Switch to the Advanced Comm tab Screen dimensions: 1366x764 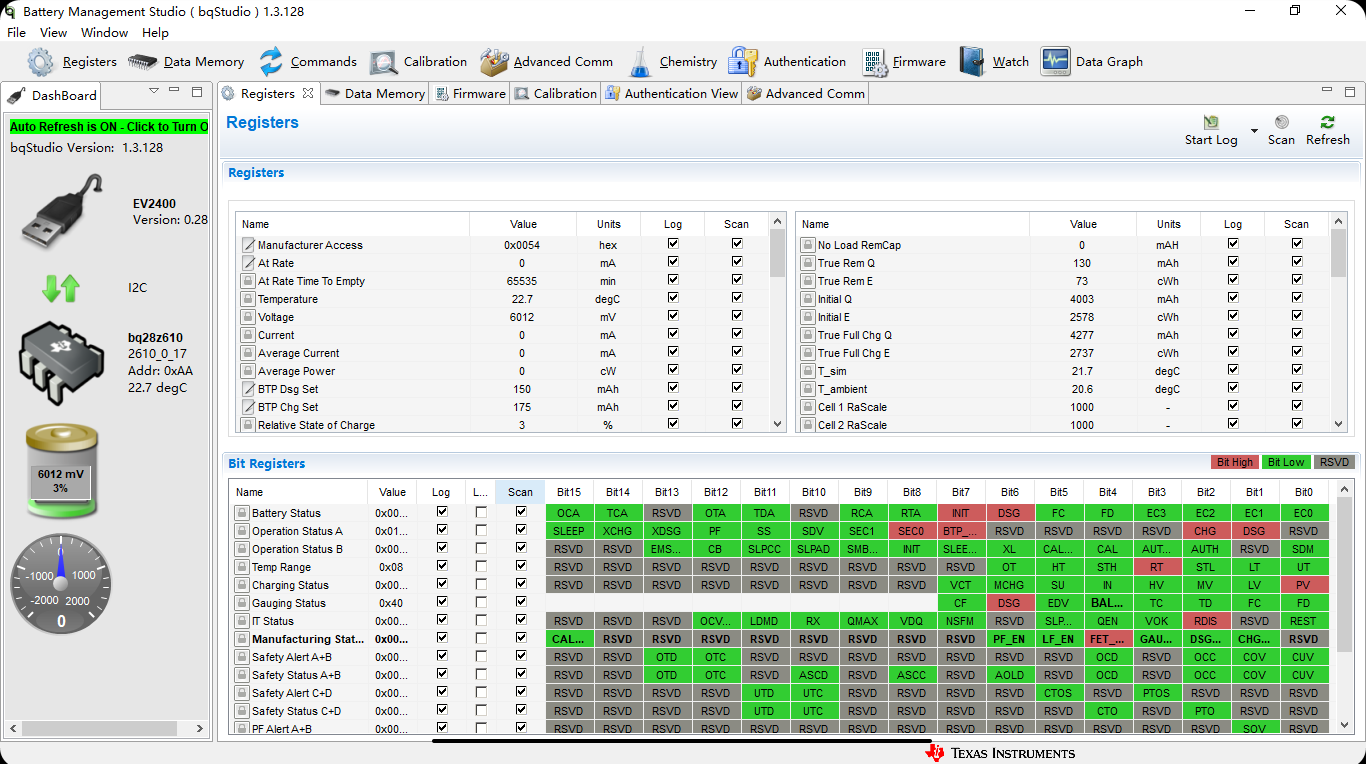click(x=806, y=94)
